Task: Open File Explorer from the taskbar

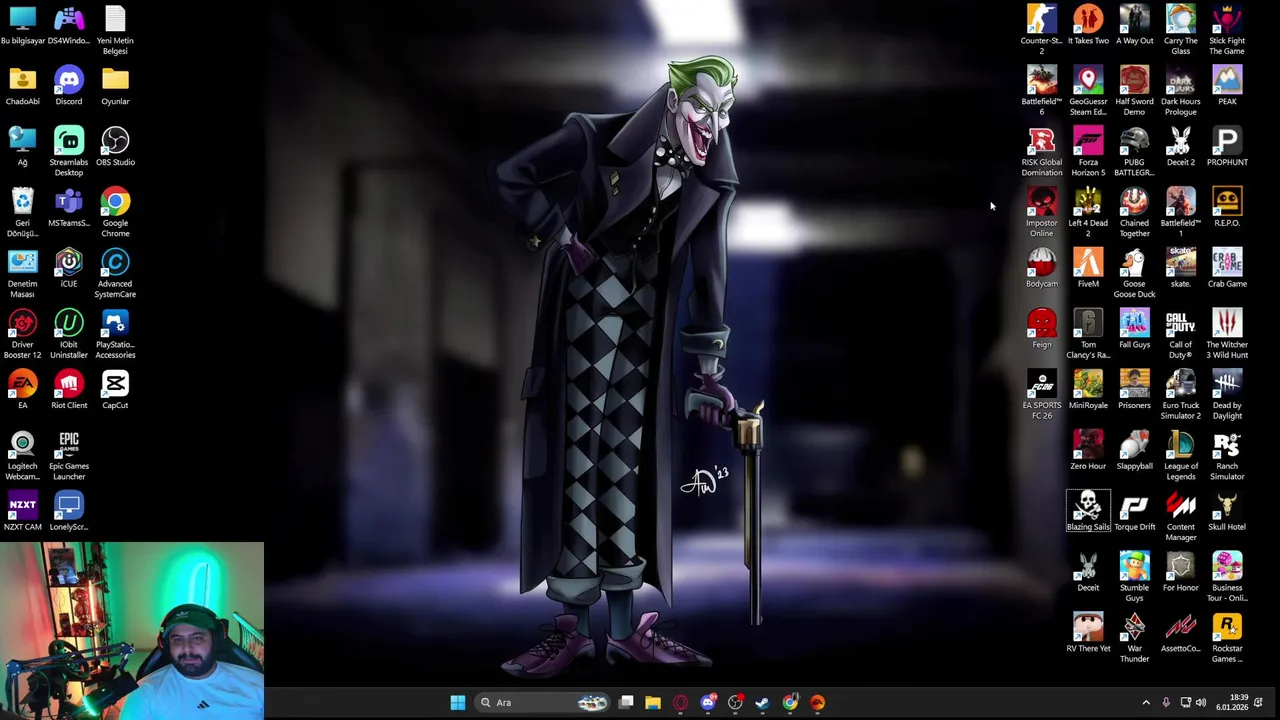Action: pos(653,702)
